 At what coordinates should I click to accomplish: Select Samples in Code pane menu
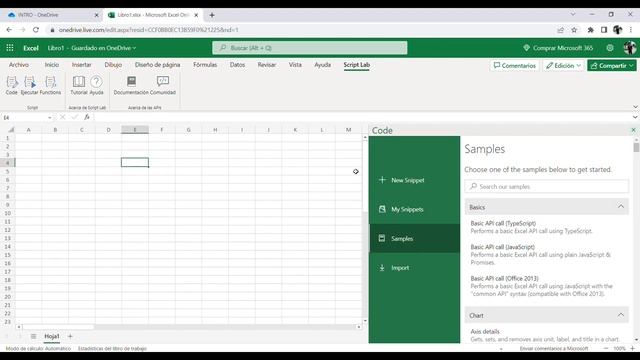414,238
